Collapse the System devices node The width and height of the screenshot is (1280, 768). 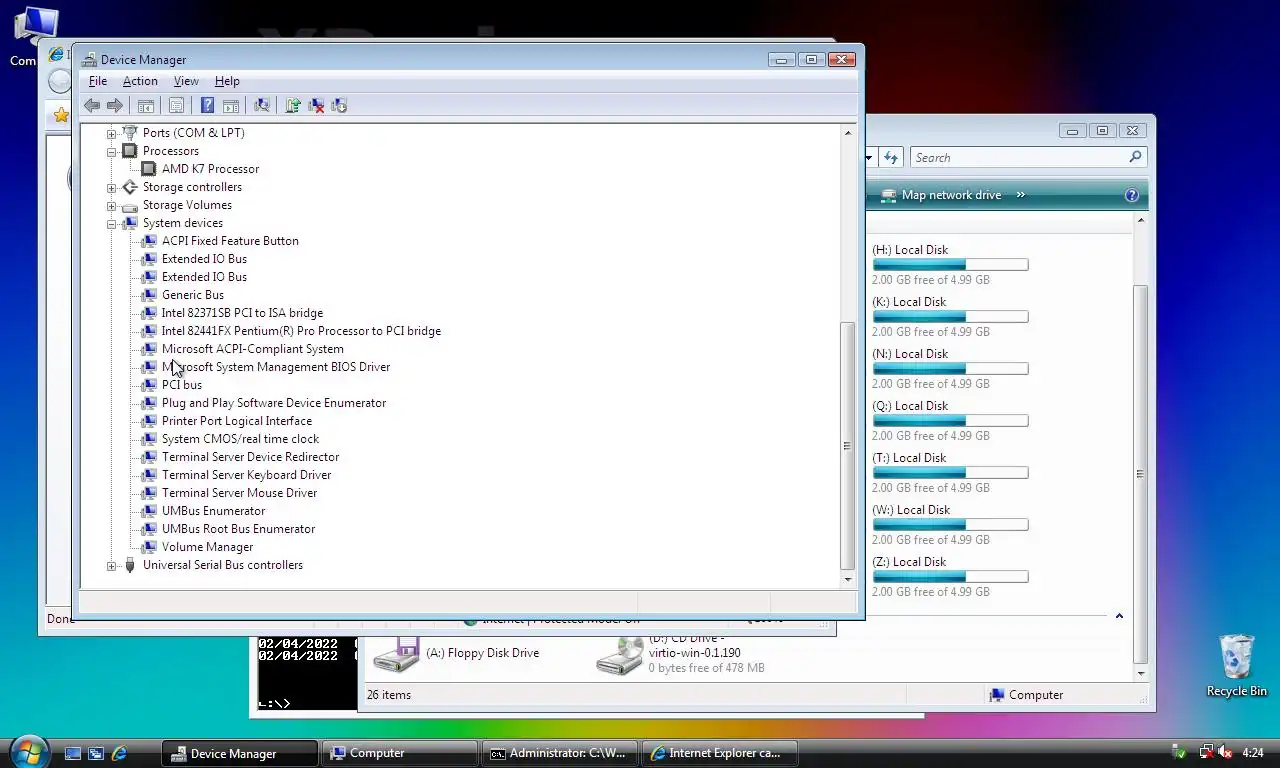click(112, 223)
